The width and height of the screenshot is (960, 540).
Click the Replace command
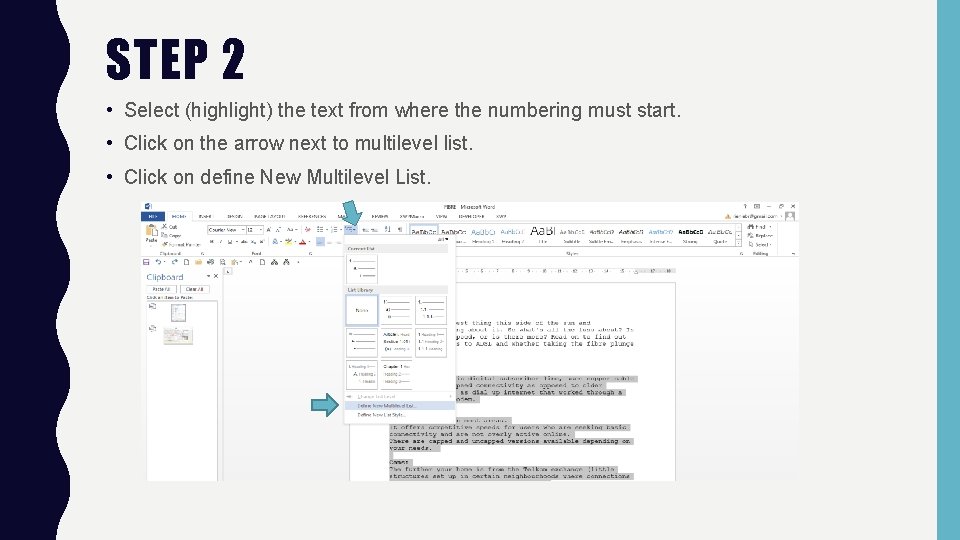click(x=760, y=235)
